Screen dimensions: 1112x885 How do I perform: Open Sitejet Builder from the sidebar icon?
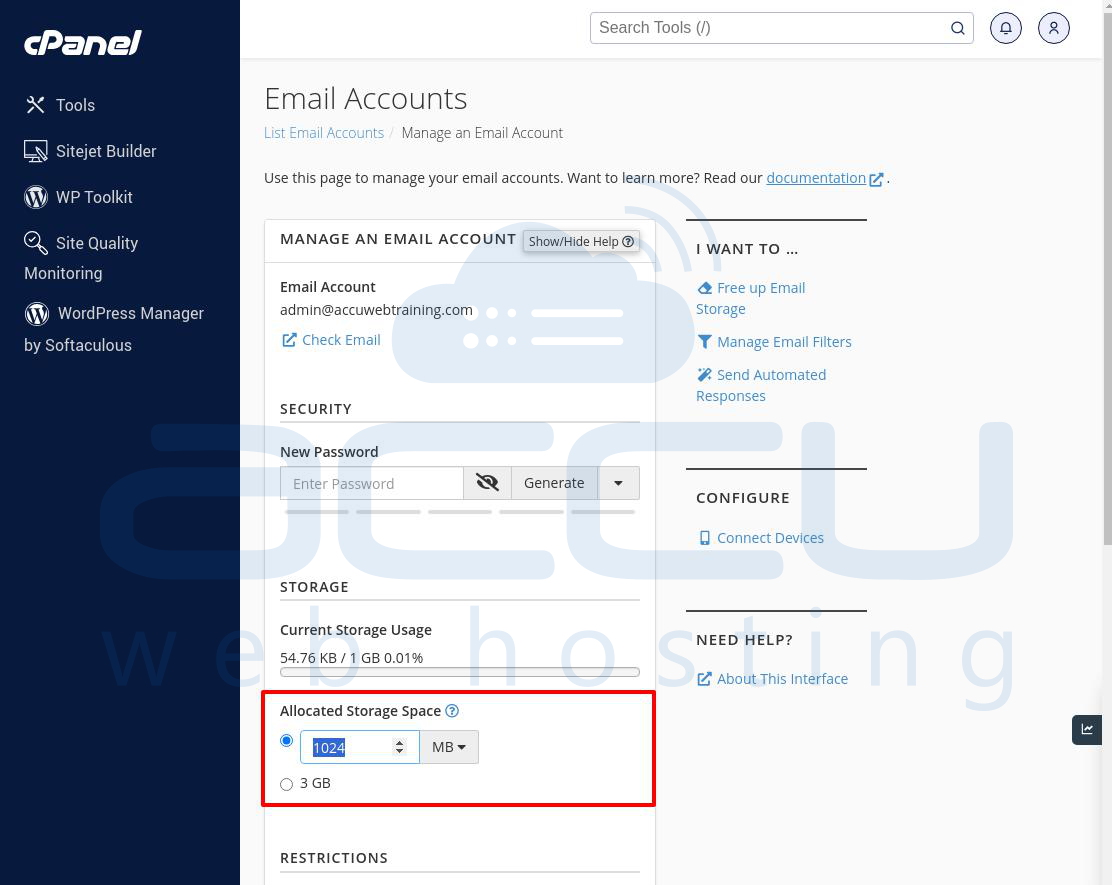pos(35,150)
